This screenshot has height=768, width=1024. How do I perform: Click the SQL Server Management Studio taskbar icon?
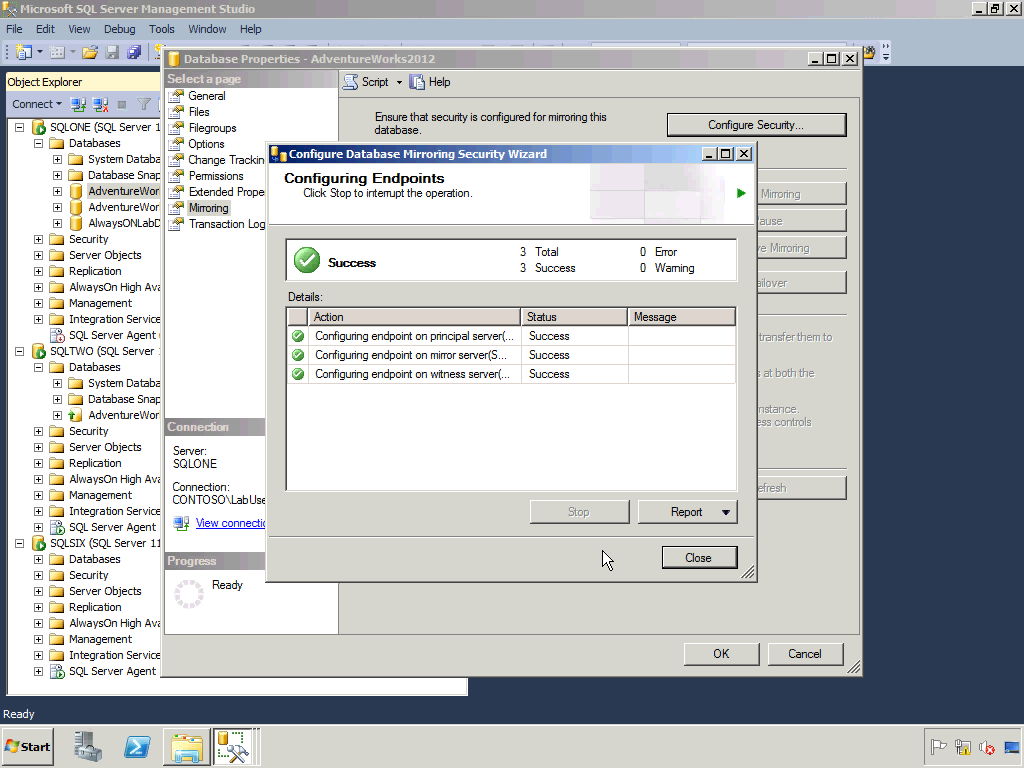(x=233, y=746)
